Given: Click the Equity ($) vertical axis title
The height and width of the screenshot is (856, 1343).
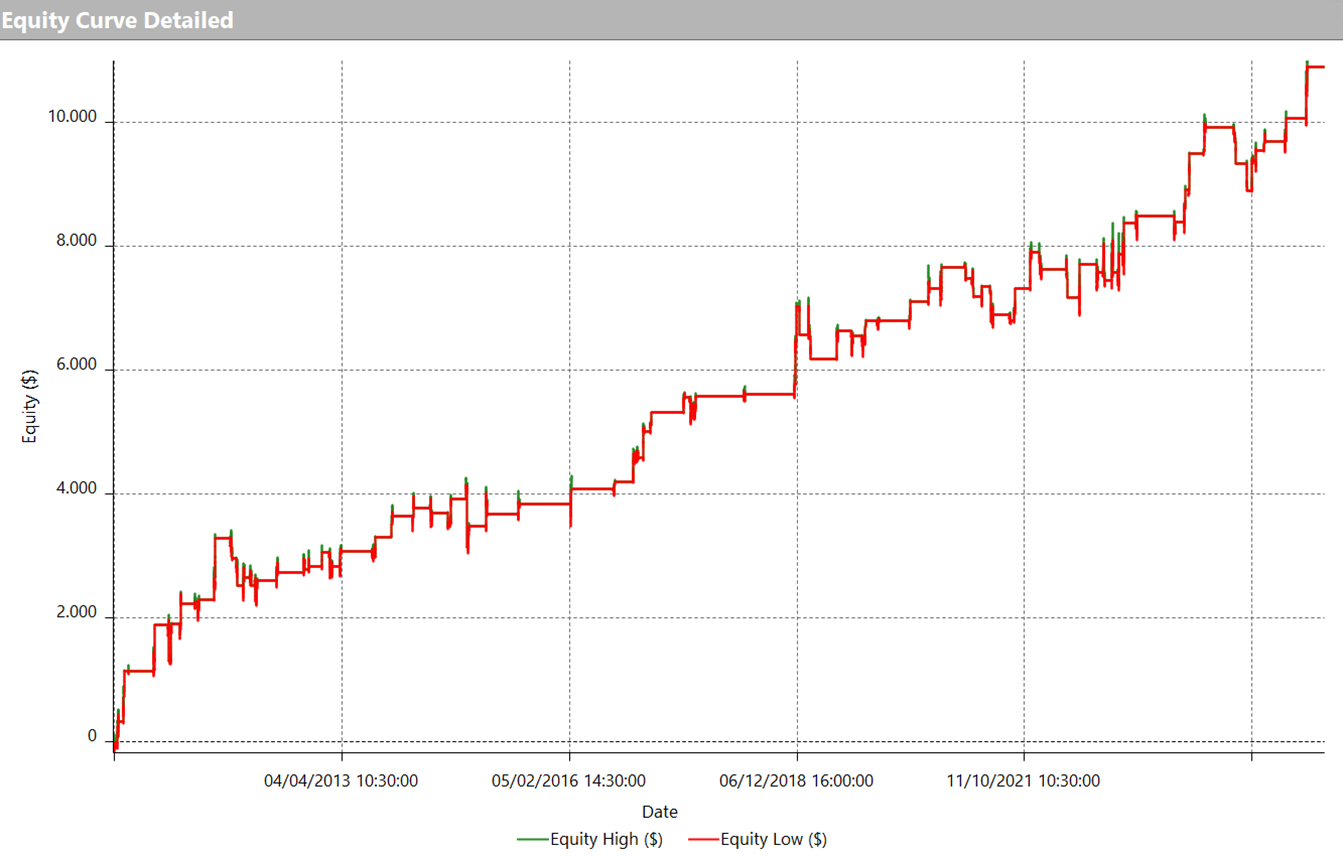Looking at the screenshot, I should 30,406.
